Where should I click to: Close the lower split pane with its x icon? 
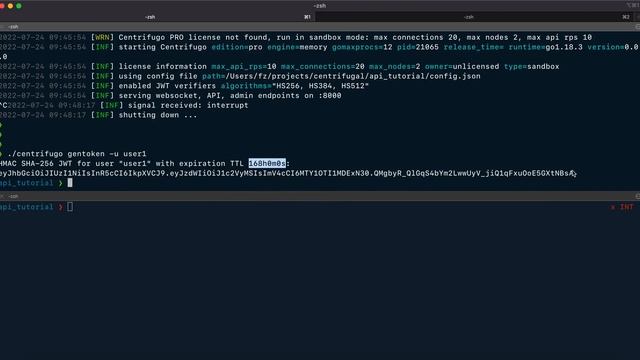[x=2, y=196]
